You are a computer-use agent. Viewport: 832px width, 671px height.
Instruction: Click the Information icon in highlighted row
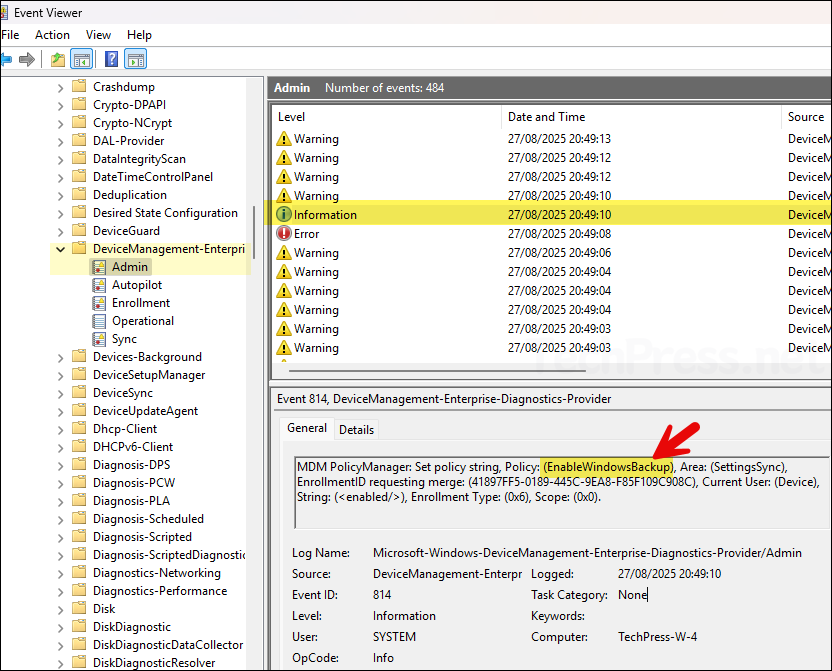[x=284, y=214]
